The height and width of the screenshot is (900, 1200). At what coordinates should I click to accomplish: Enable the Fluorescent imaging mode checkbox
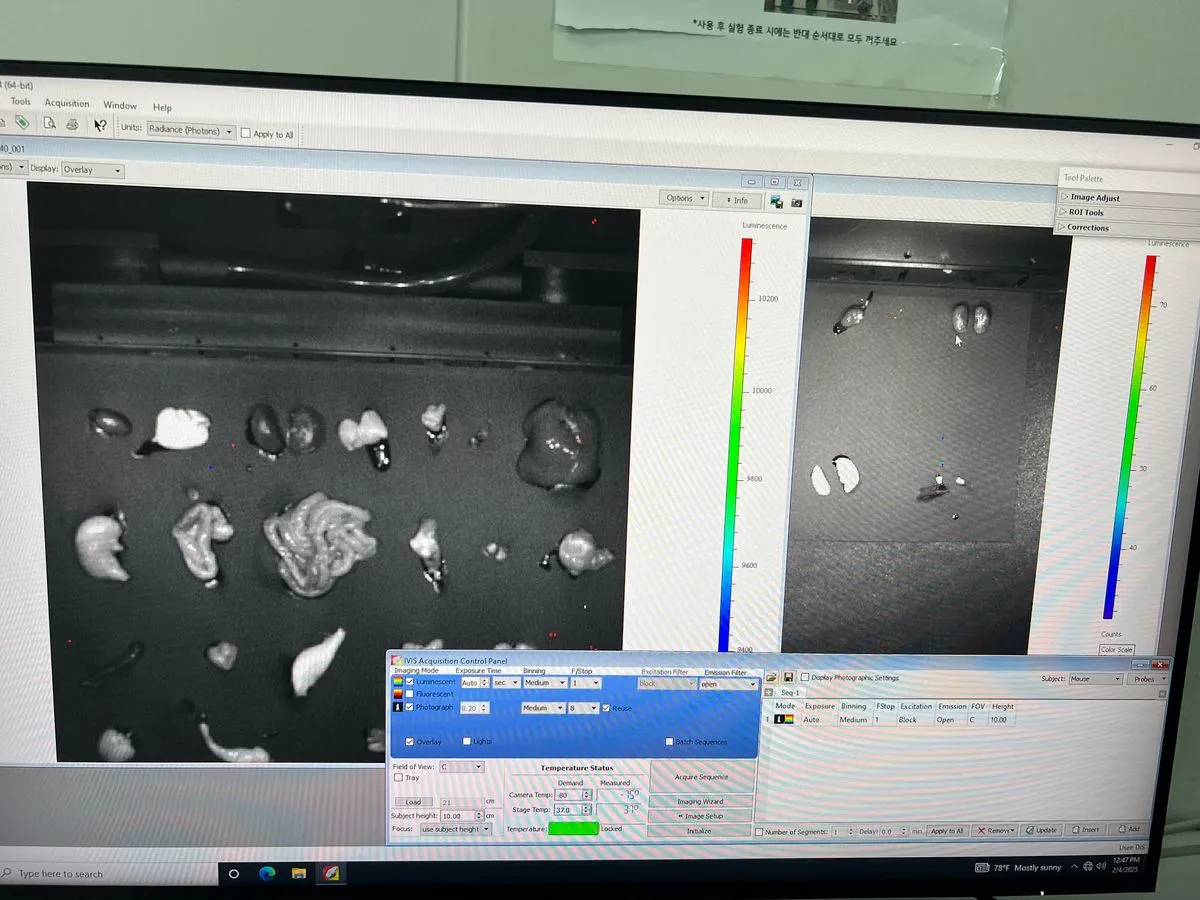(410, 694)
